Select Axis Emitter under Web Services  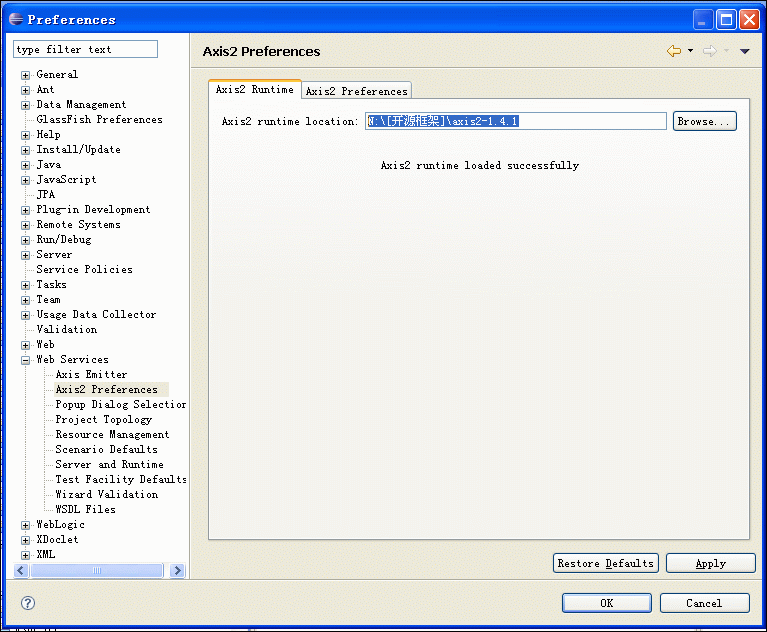[91, 374]
